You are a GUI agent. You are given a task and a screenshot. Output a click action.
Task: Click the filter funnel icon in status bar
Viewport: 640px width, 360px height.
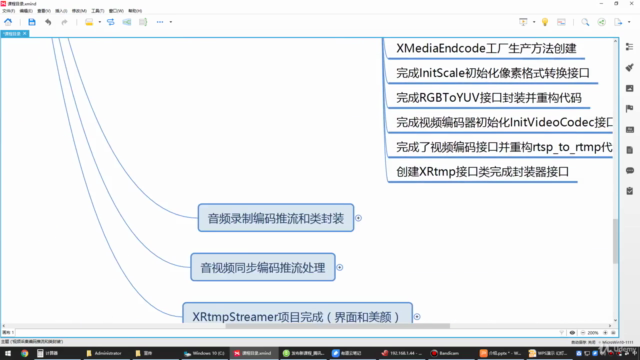(562, 333)
